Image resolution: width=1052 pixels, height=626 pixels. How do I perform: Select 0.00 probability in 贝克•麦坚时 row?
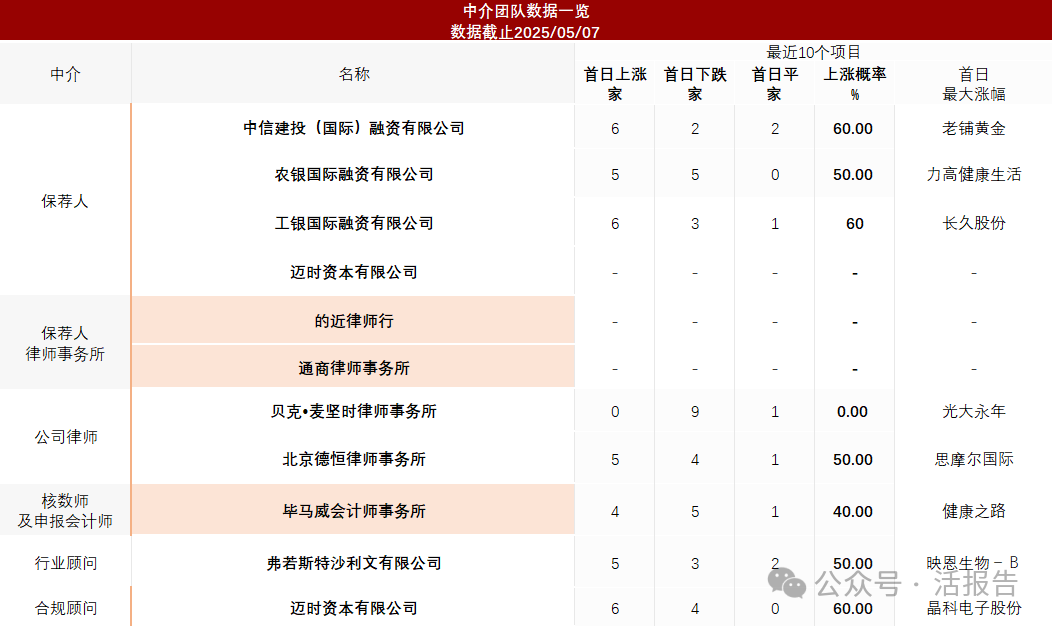(x=852, y=411)
